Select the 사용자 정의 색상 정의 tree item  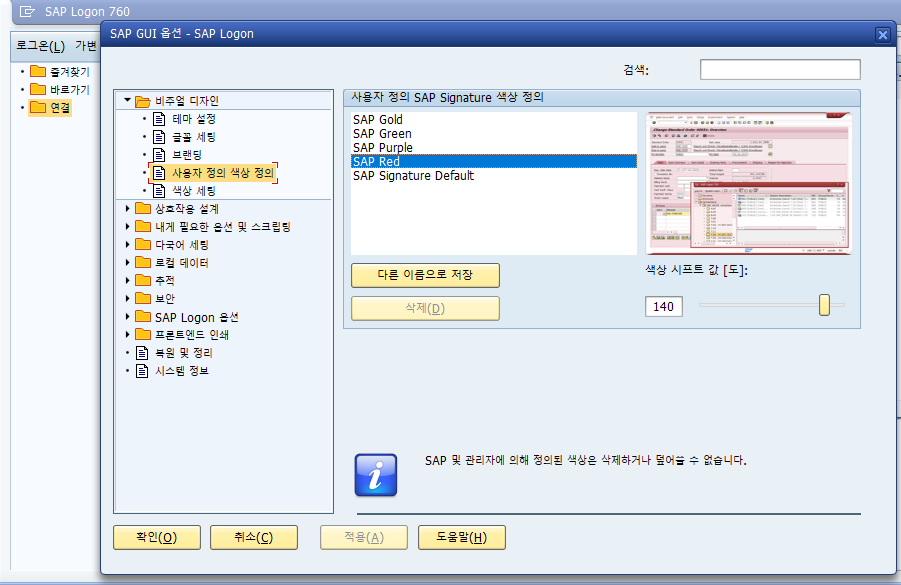224,173
